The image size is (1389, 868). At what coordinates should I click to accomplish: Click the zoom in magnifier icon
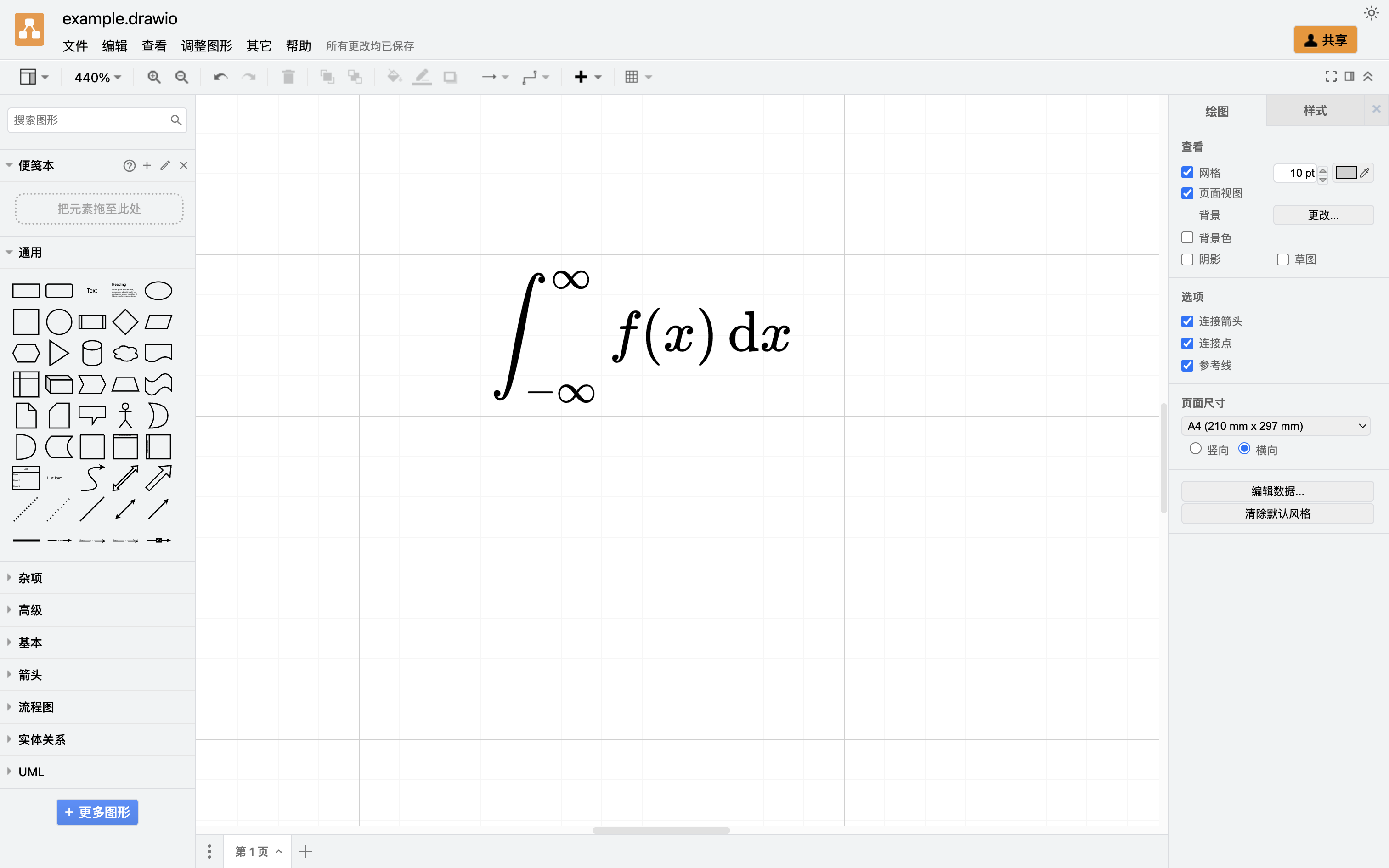click(153, 77)
